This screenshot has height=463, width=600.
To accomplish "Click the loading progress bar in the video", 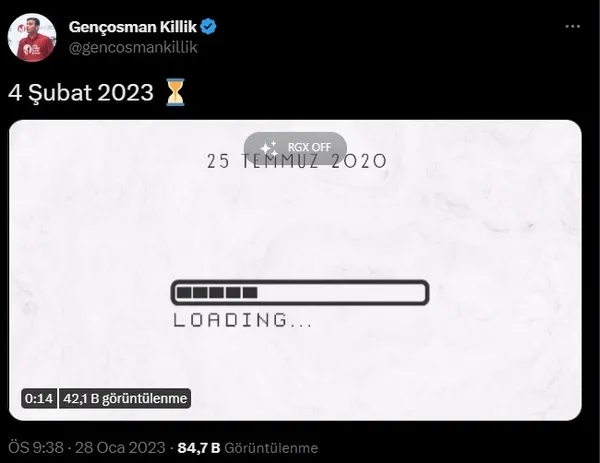I will click(x=300, y=293).
